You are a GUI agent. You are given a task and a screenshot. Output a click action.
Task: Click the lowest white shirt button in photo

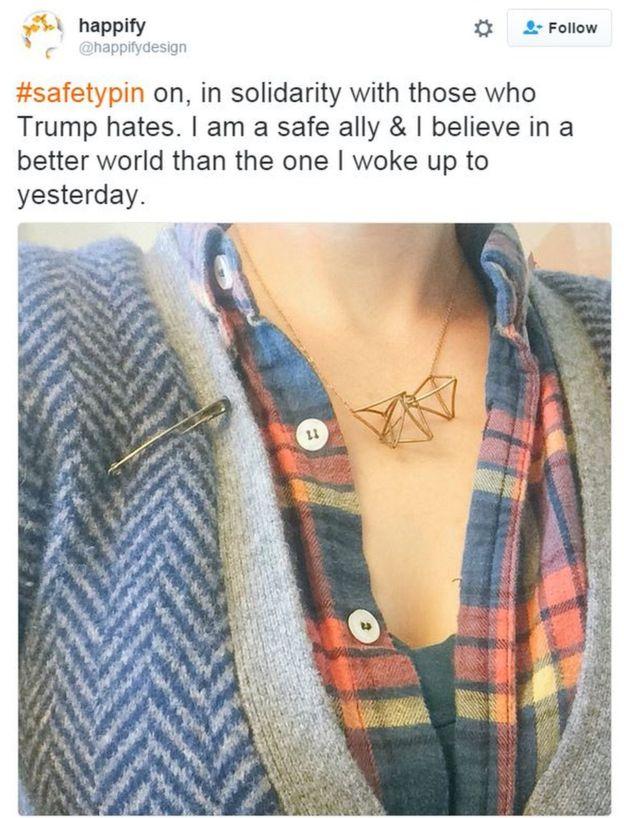point(364,625)
